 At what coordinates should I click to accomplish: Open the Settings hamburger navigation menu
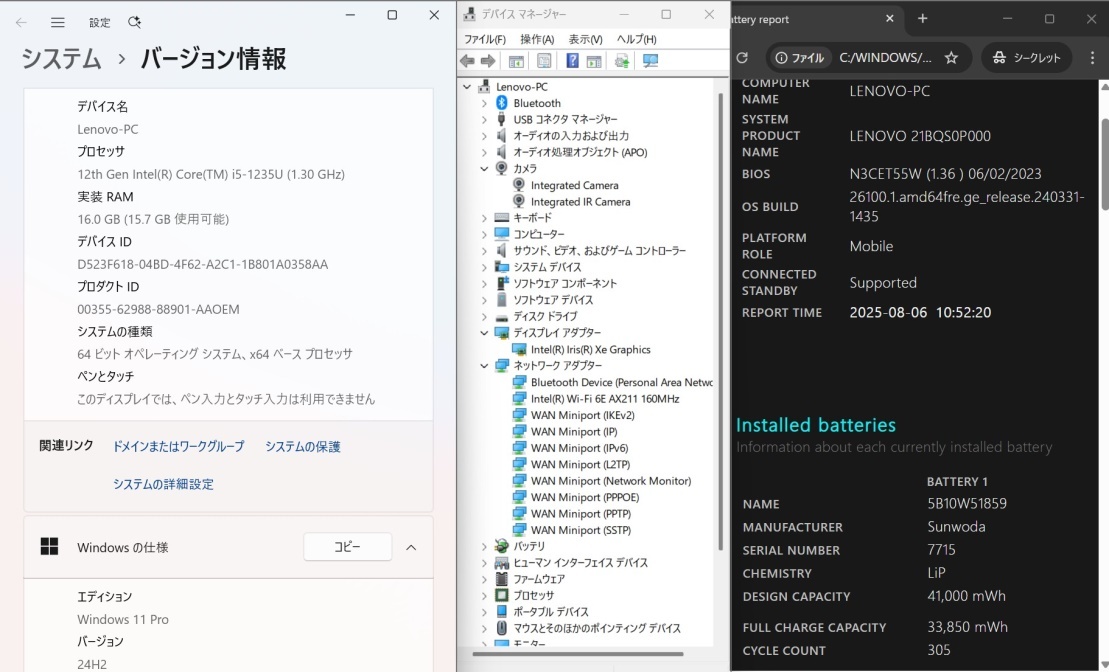coord(58,23)
